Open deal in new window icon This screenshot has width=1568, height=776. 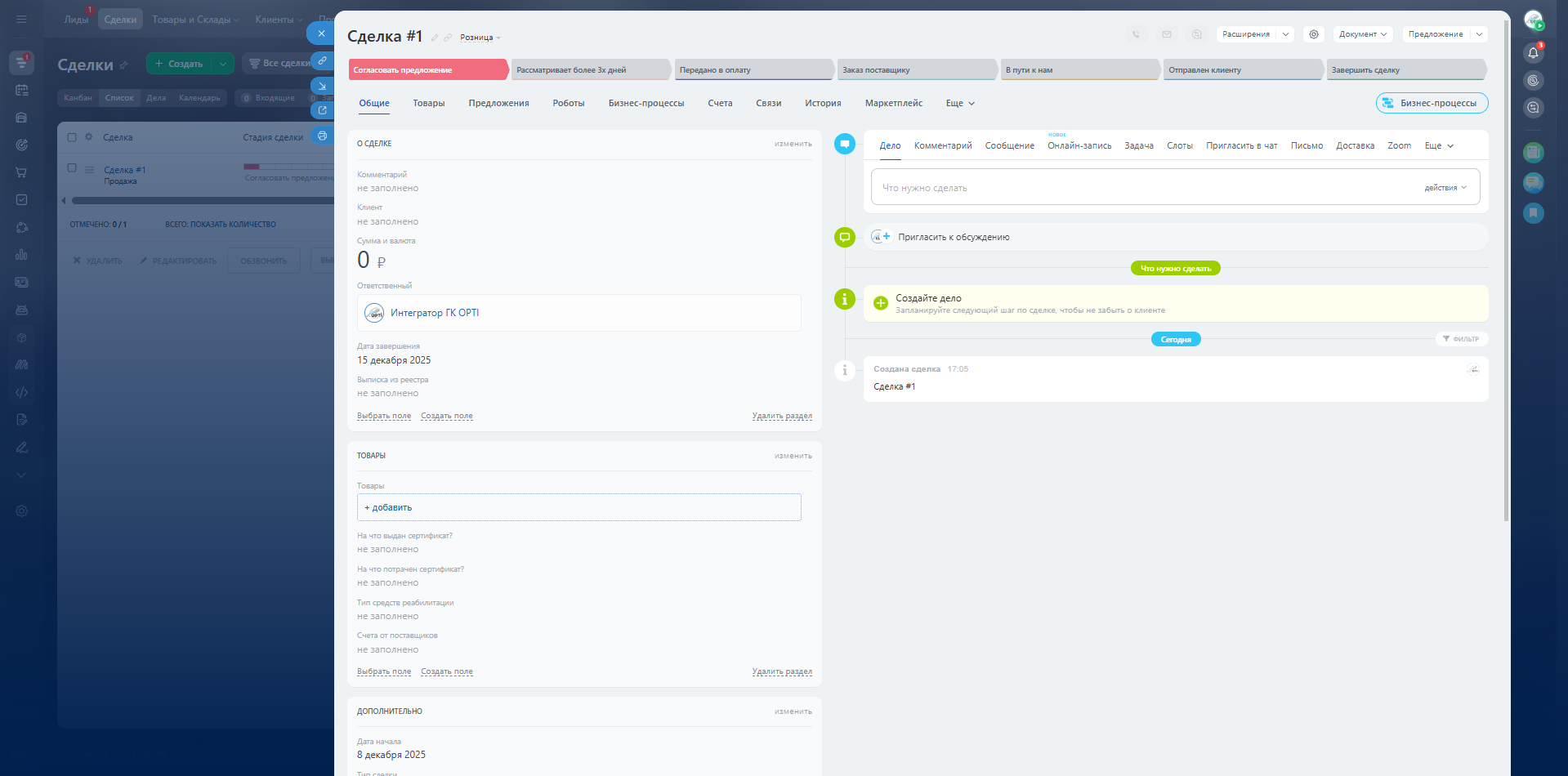322,110
